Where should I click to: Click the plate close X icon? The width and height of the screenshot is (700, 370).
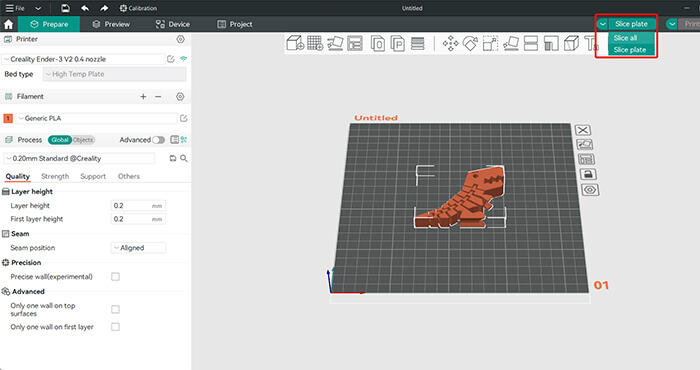(x=583, y=130)
